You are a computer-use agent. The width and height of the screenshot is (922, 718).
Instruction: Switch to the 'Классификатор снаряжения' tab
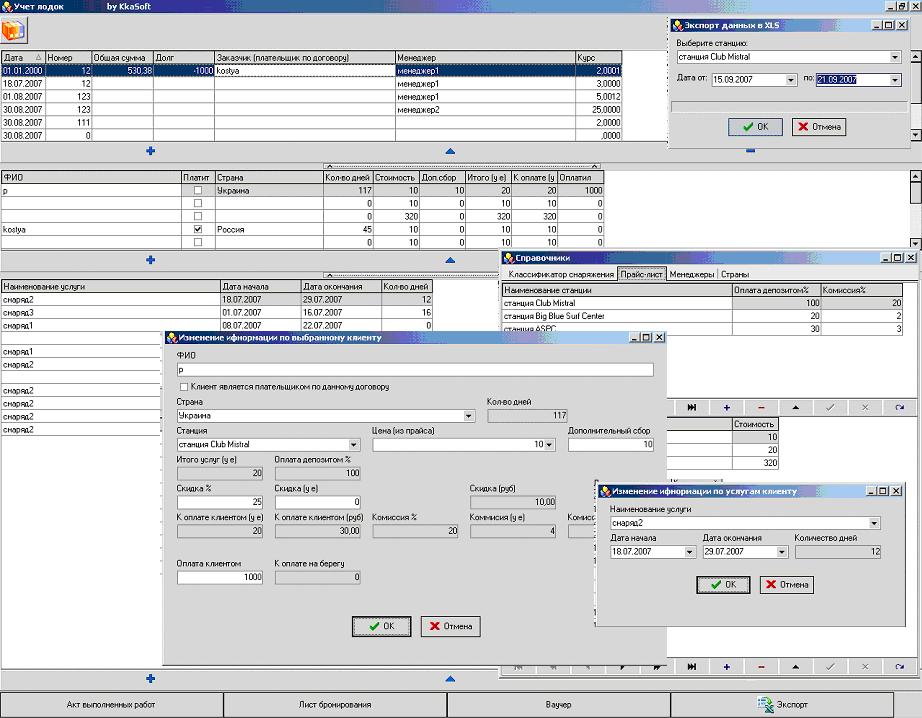[560, 275]
